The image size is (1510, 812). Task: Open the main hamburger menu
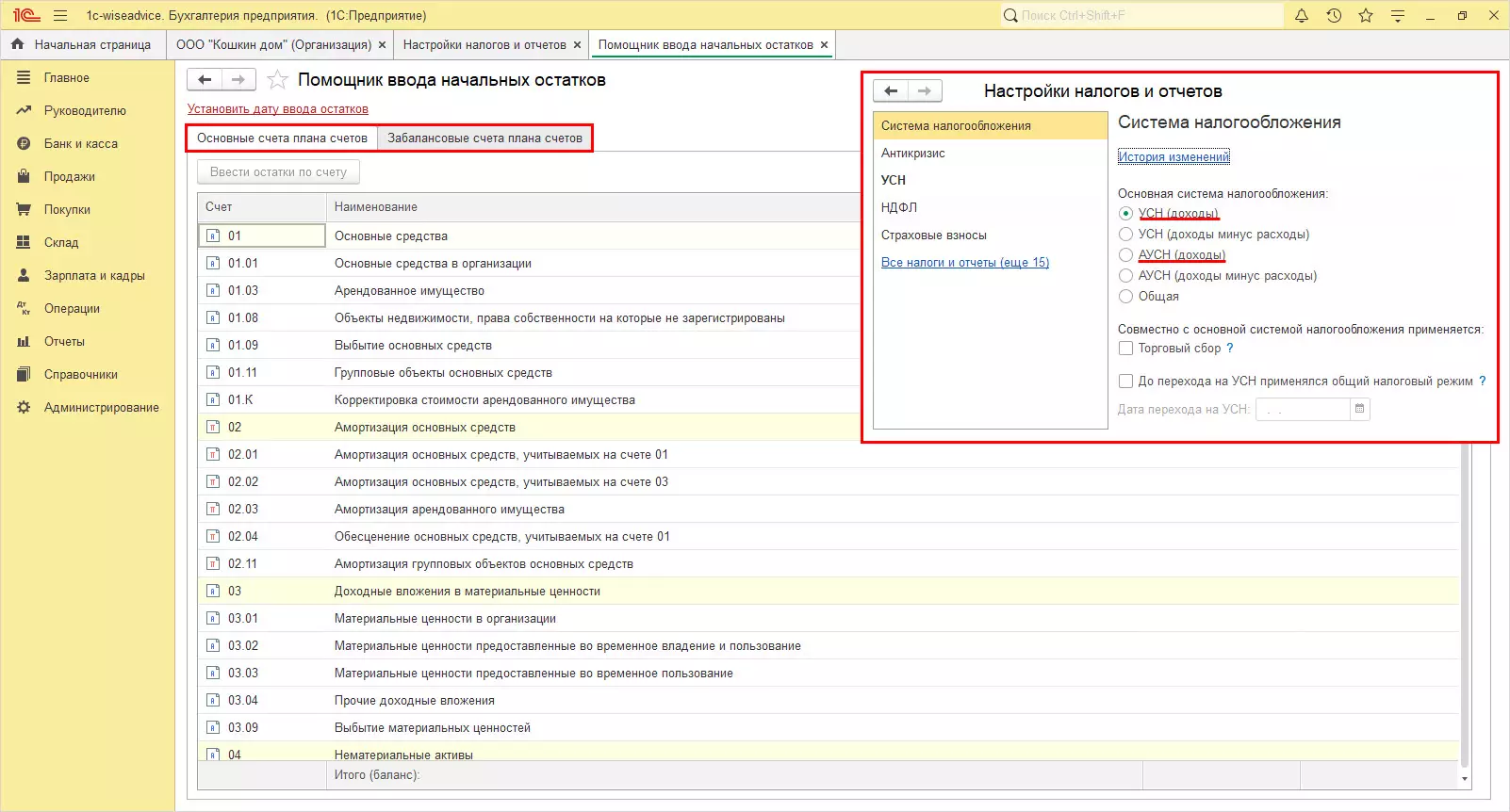point(60,15)
